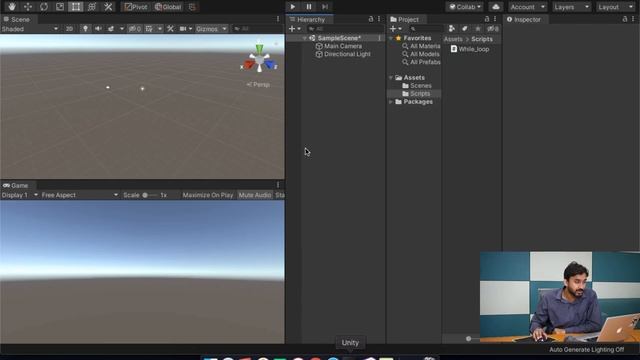Viewport: 640px width, 360px height.
Task: Switch to the Scene tab
Action: click(x=16, y=19)
